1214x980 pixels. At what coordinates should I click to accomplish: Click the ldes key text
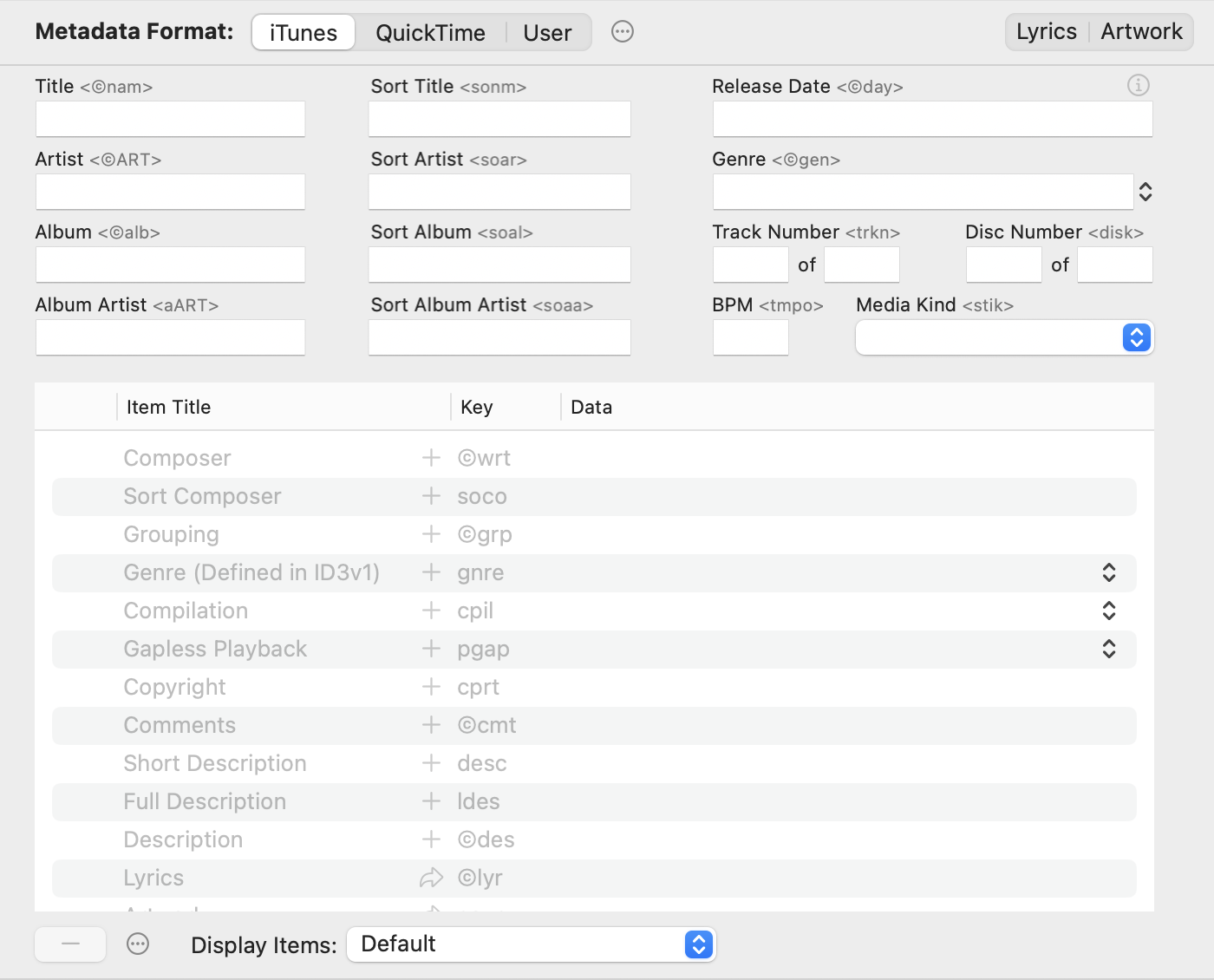pos(479,801)
